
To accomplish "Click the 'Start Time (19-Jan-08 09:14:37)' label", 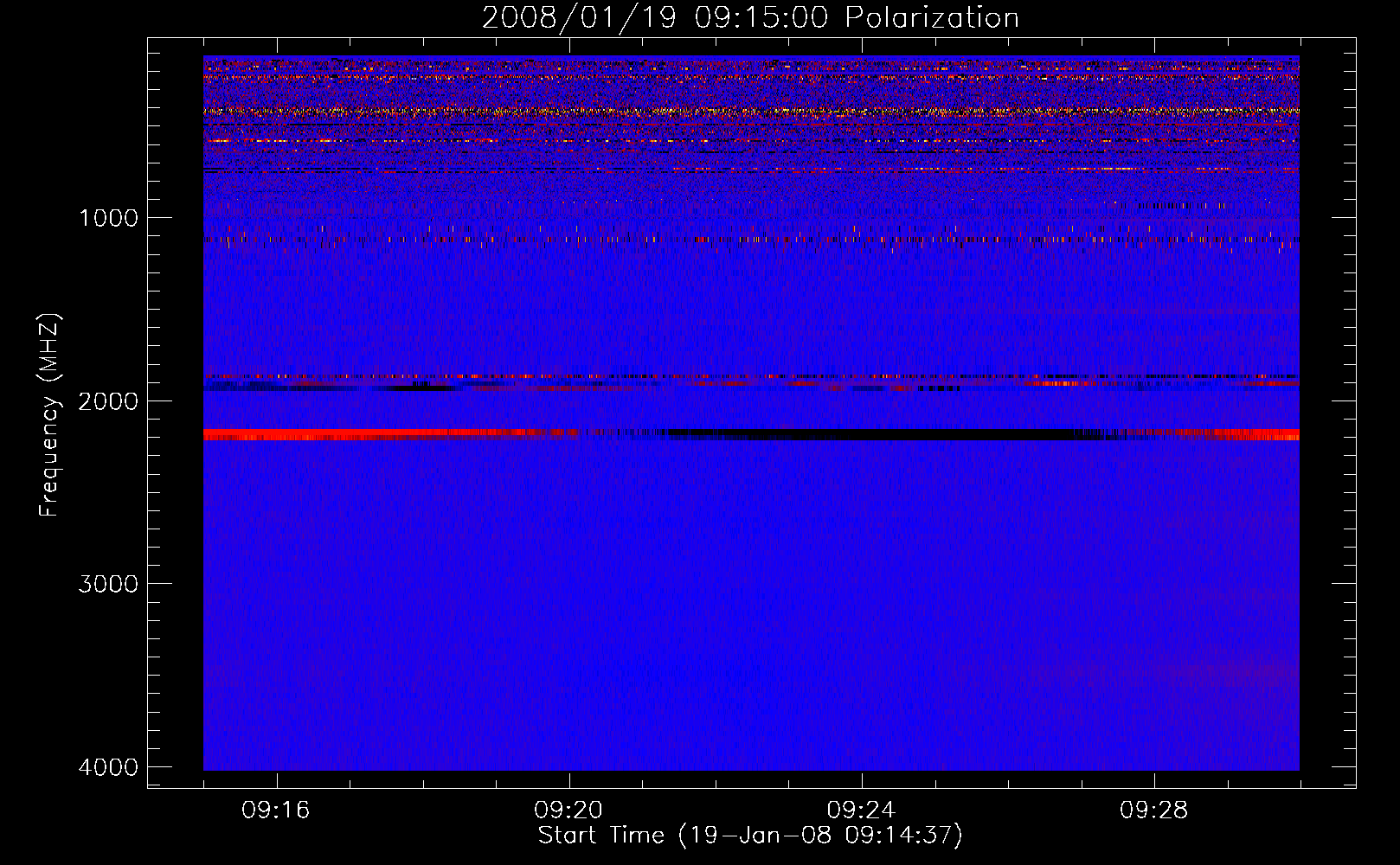I will tap(750, 836).
